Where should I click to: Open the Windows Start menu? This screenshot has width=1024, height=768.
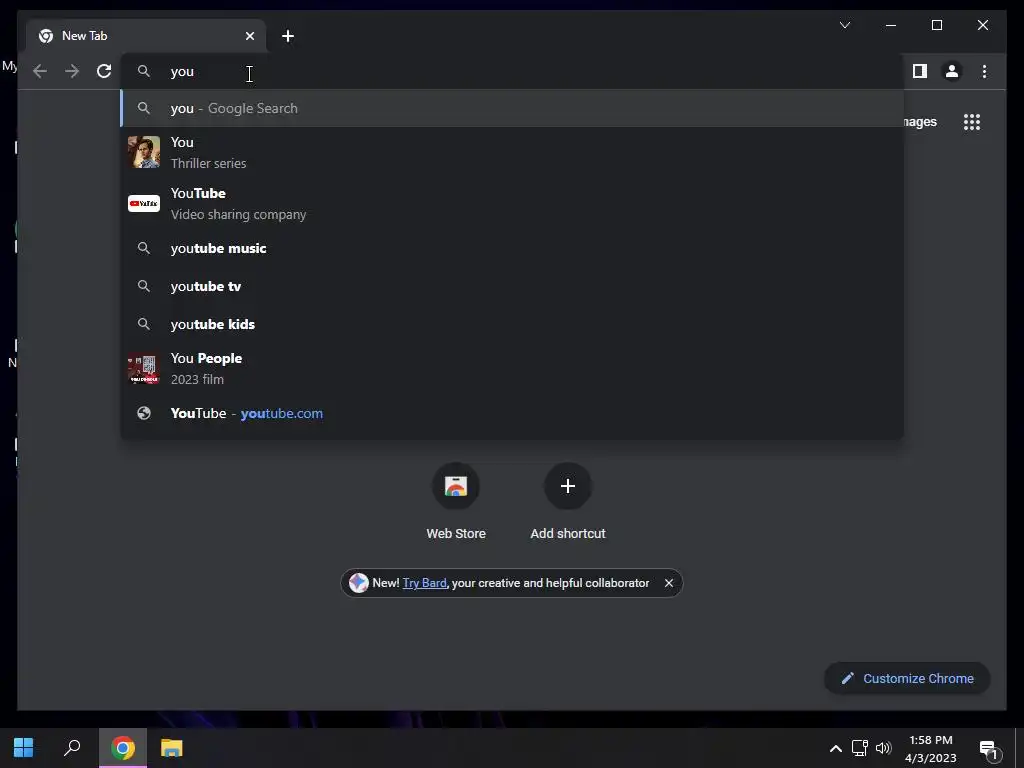[x=24, y=747]
